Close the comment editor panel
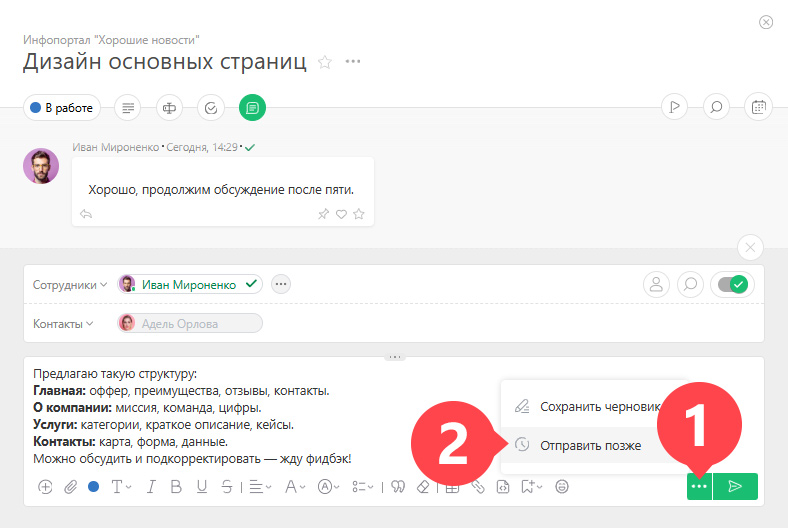This screenshot has width=788, height=528. tap(750, 247)
